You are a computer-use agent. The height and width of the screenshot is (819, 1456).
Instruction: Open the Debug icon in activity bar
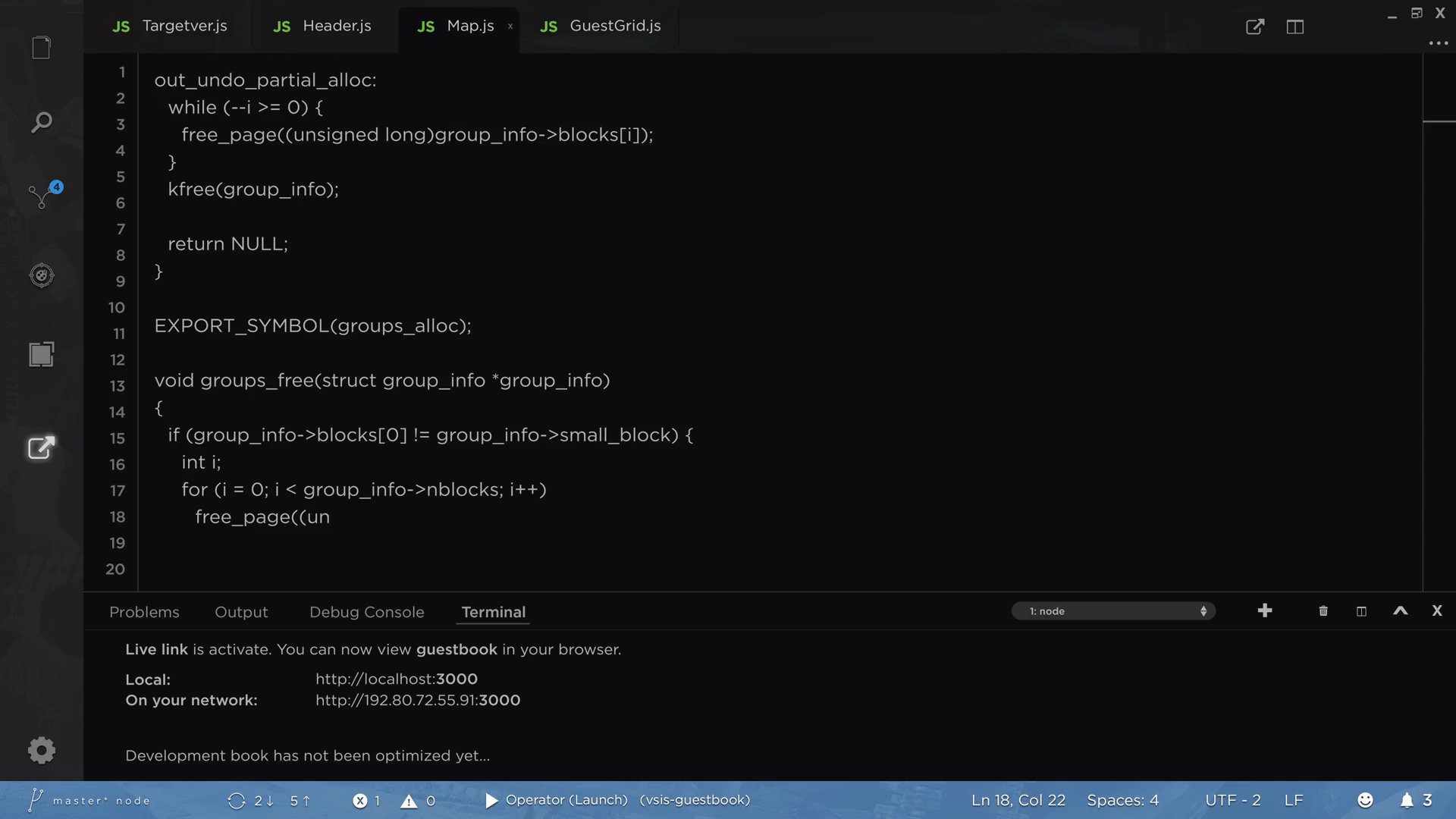tap(42, 275)
